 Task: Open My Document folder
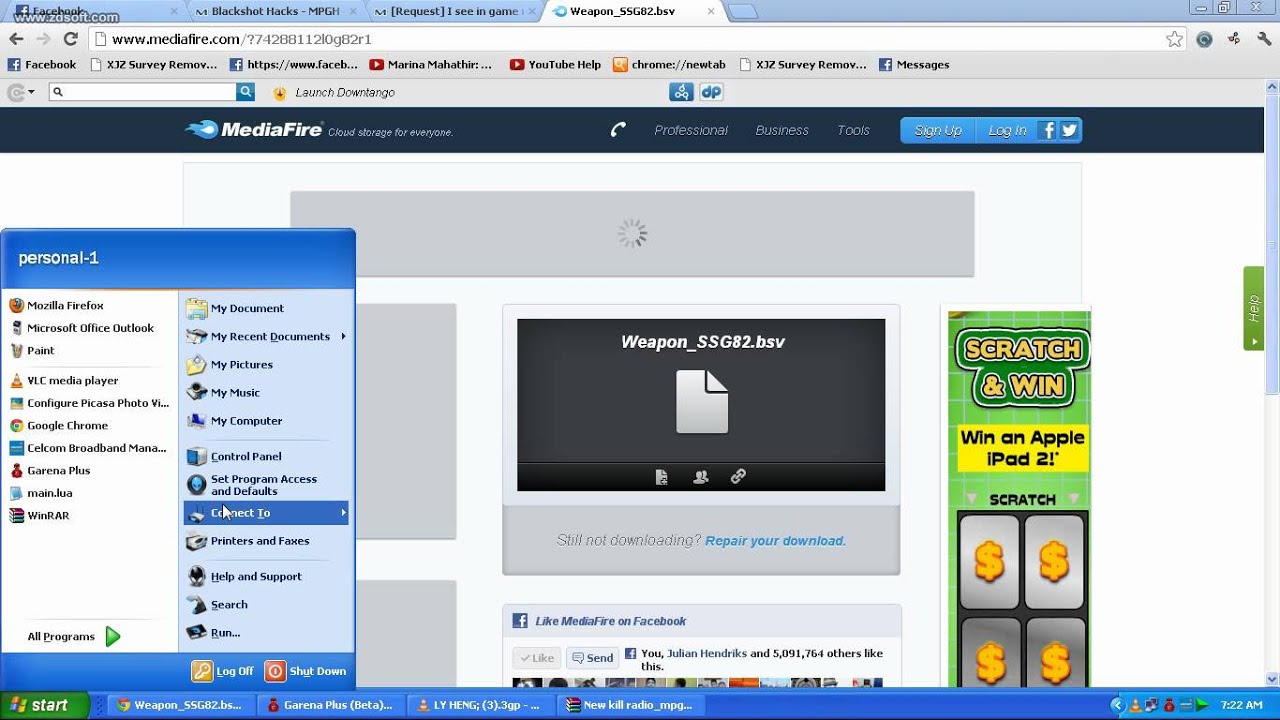coord(235,308)
